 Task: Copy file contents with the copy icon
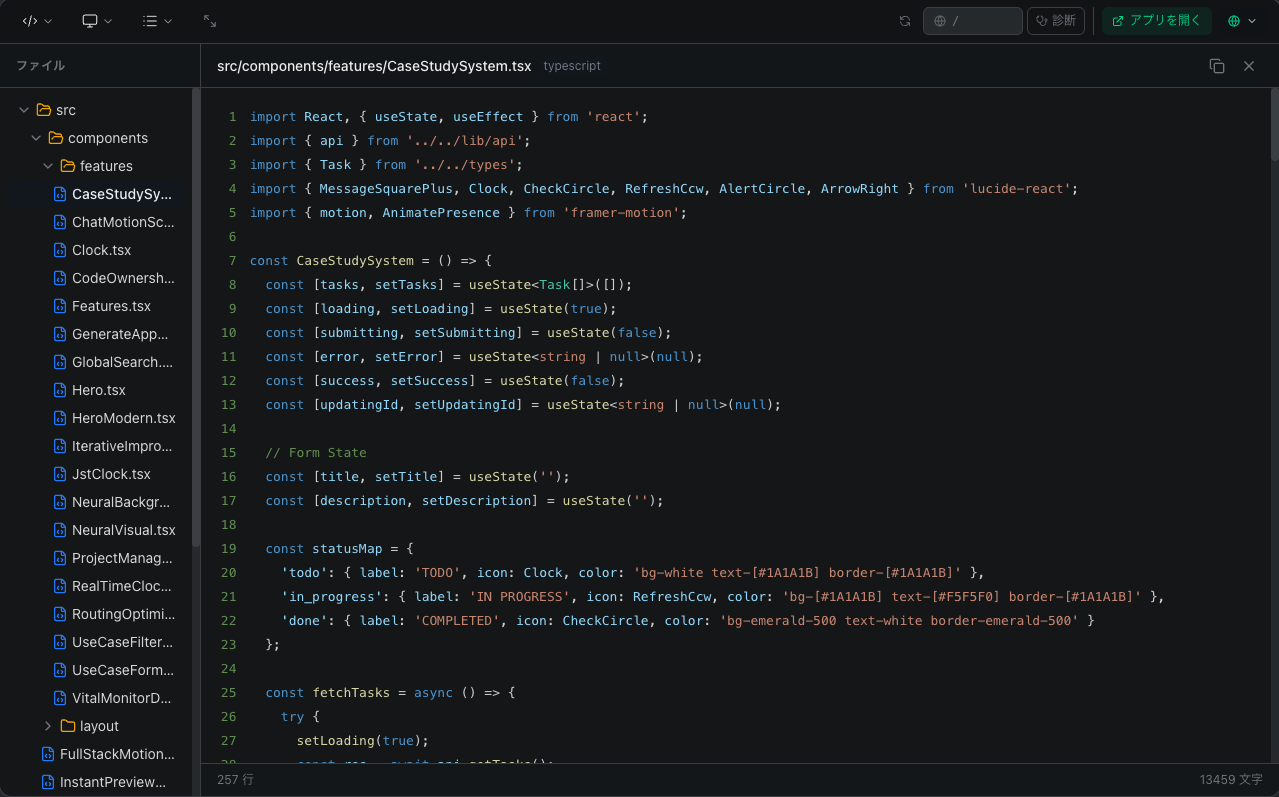click(1217, 66)
